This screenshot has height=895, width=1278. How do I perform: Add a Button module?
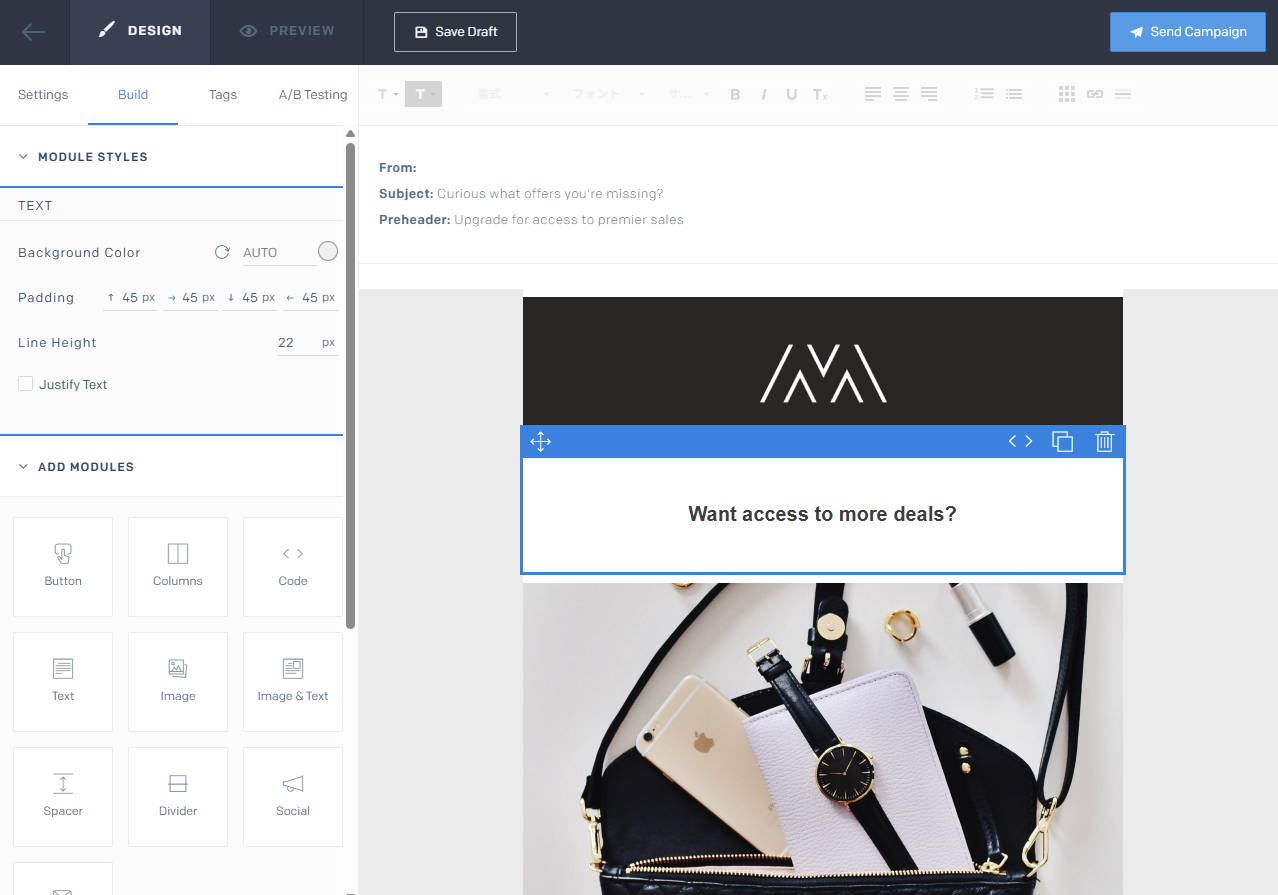point(63,567)
